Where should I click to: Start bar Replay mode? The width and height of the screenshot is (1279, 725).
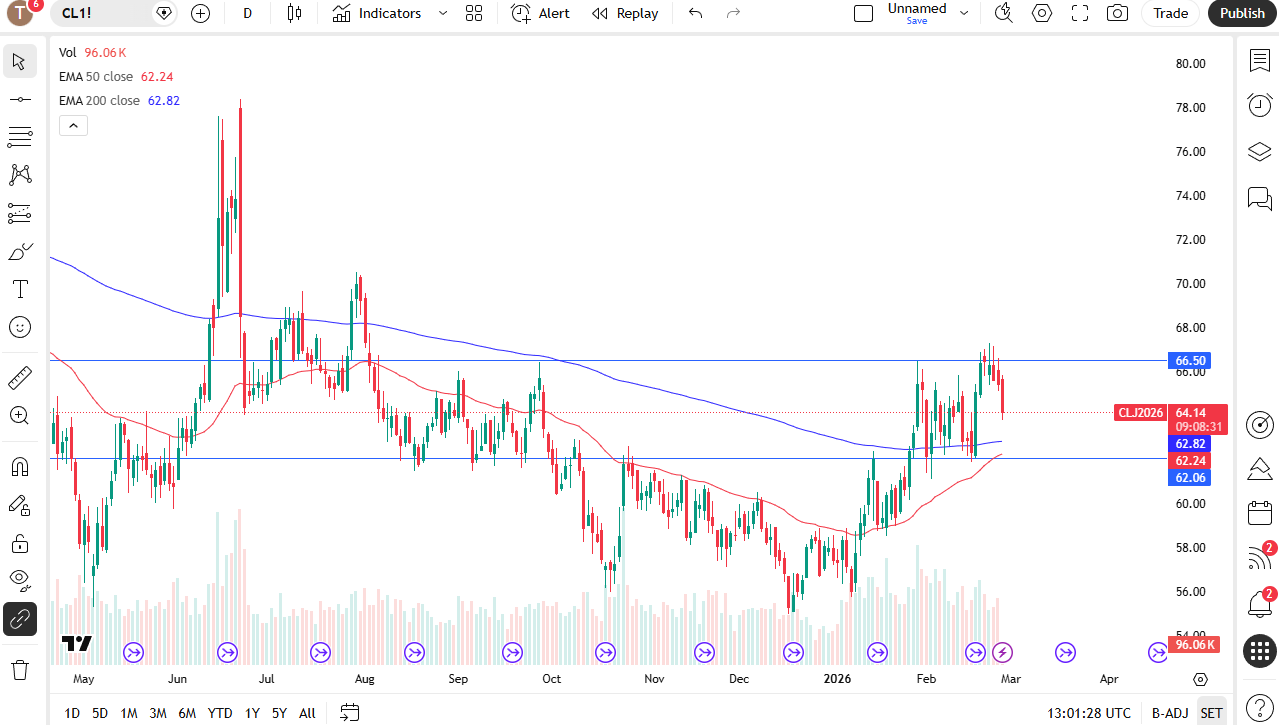(625, 13)
